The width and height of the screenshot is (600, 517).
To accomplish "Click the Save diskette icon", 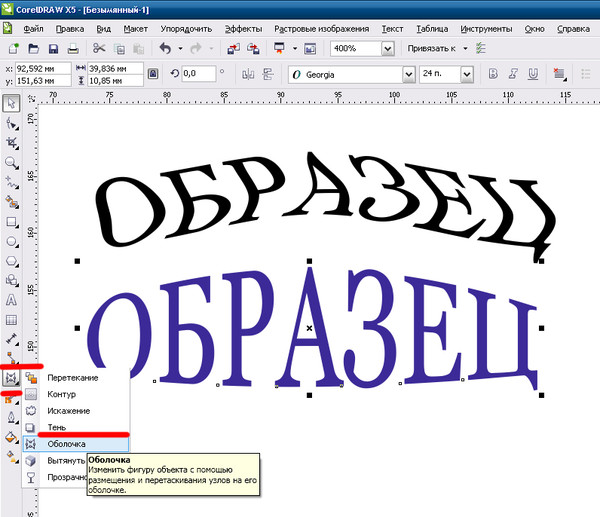I will click(x=53, y=49).
